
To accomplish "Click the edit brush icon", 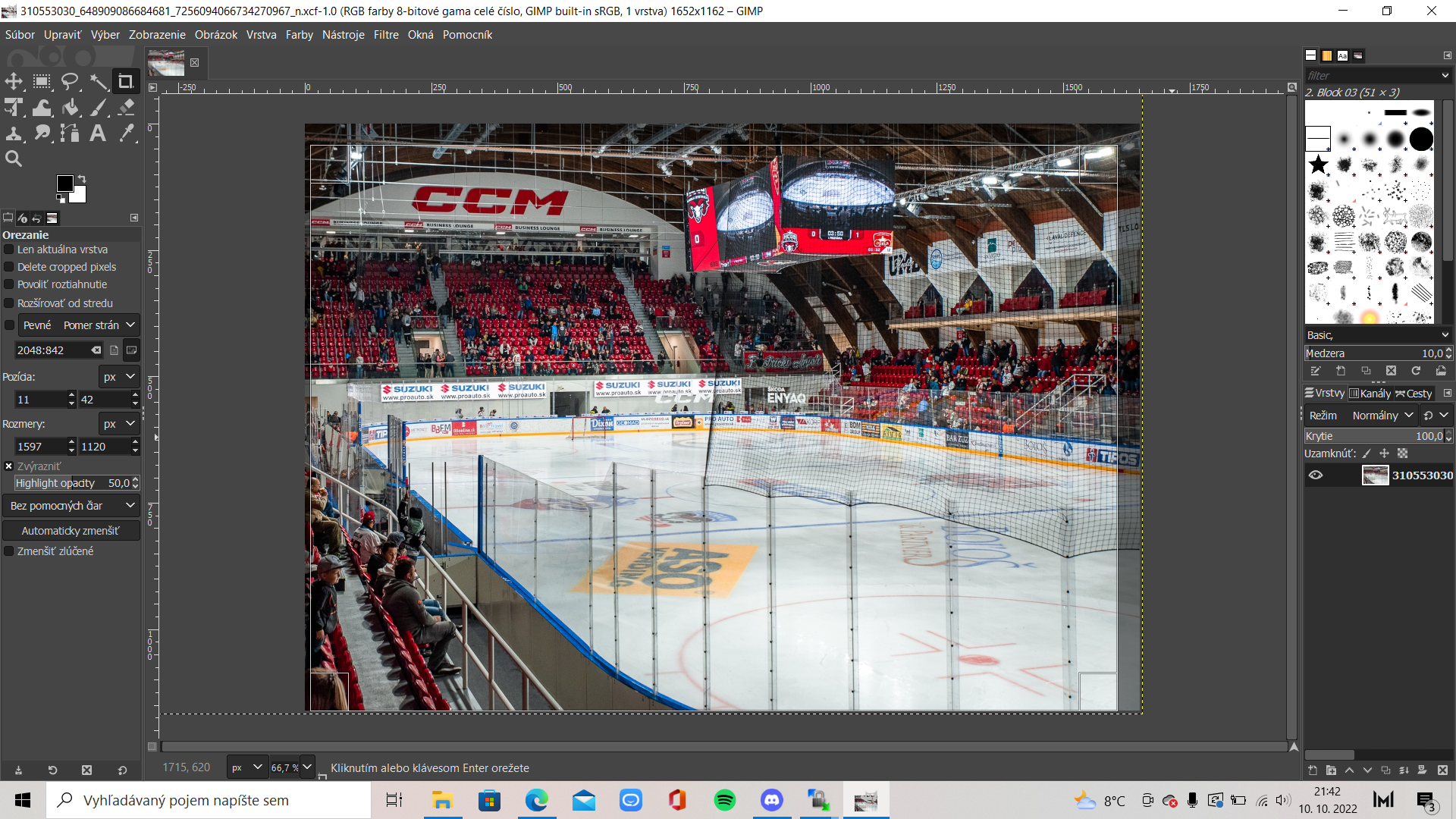I will (1316, 371).
